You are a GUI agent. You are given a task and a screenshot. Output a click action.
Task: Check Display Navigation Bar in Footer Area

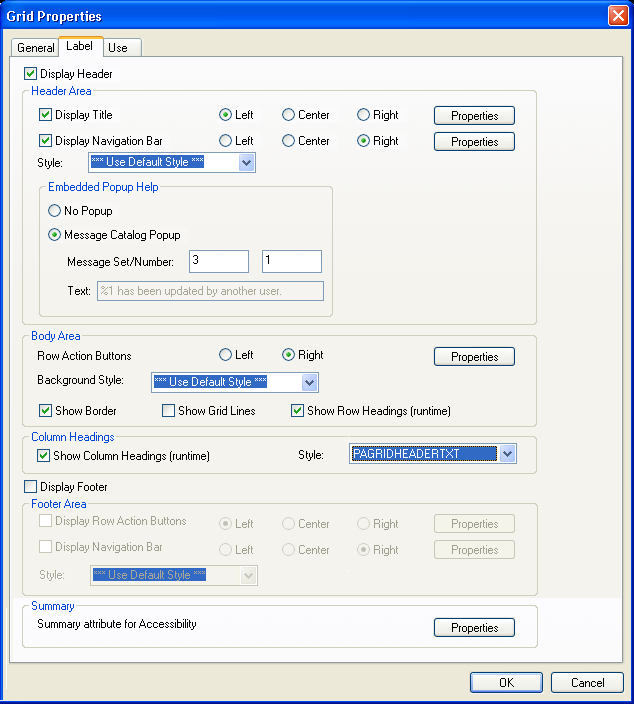[x=45, y=547]
